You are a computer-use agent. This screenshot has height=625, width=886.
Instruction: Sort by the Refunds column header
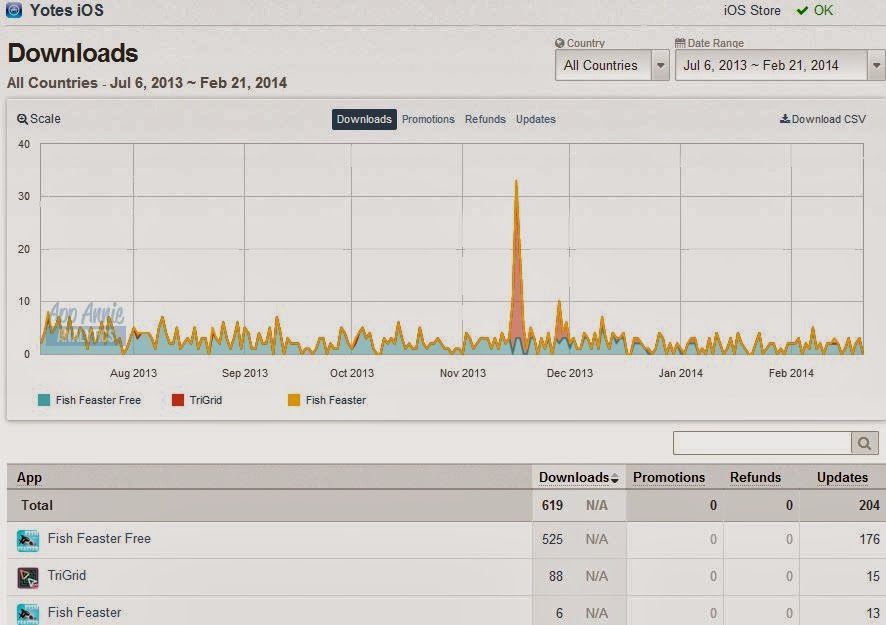point(755,478)
